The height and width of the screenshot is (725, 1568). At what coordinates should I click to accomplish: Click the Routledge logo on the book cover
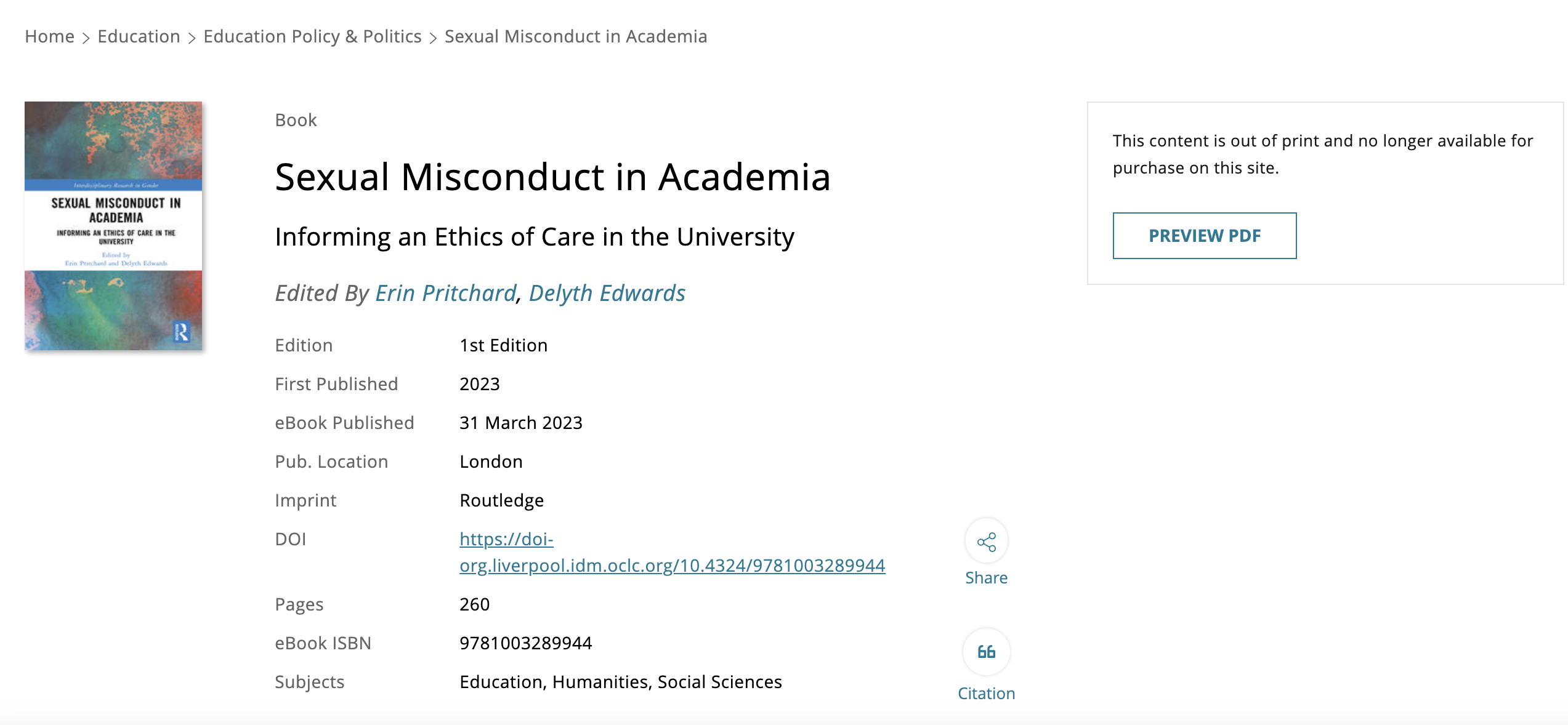coord(181,332)
